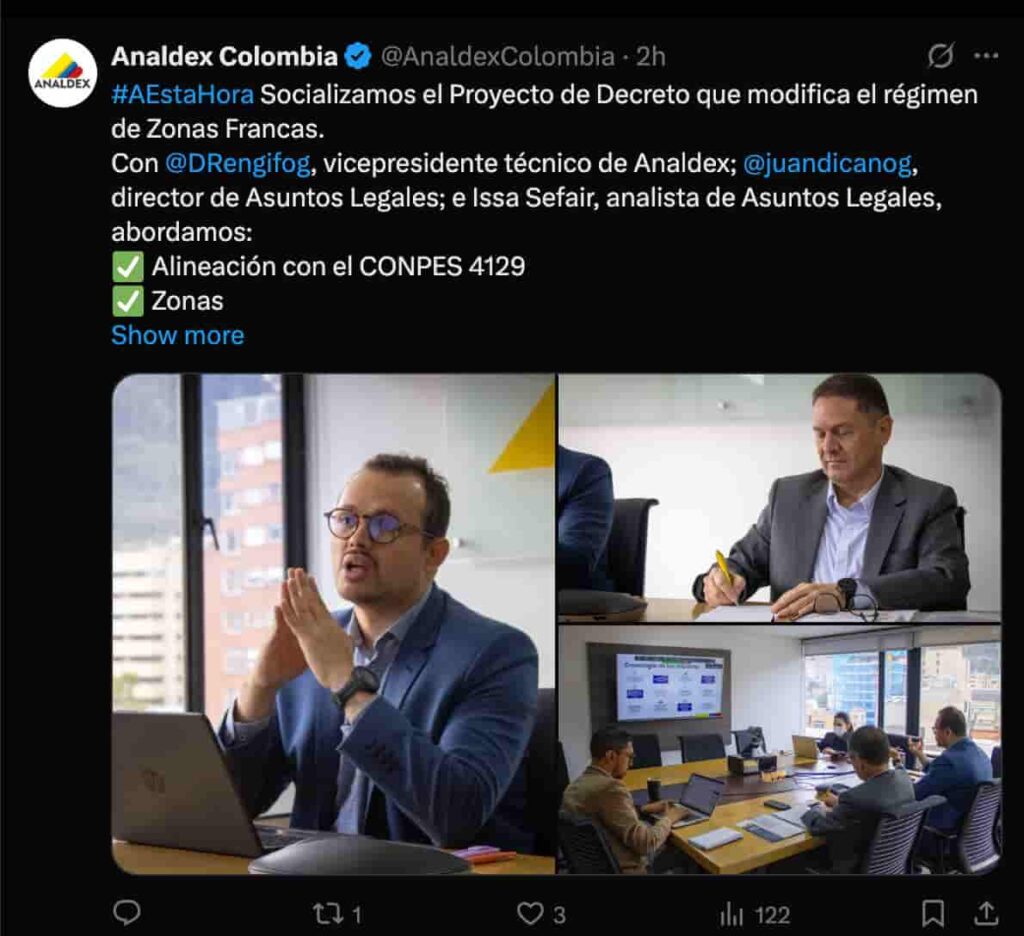Open photo of man writing notes
This screenshot has width=1024, height=936.
coord(780,498)
